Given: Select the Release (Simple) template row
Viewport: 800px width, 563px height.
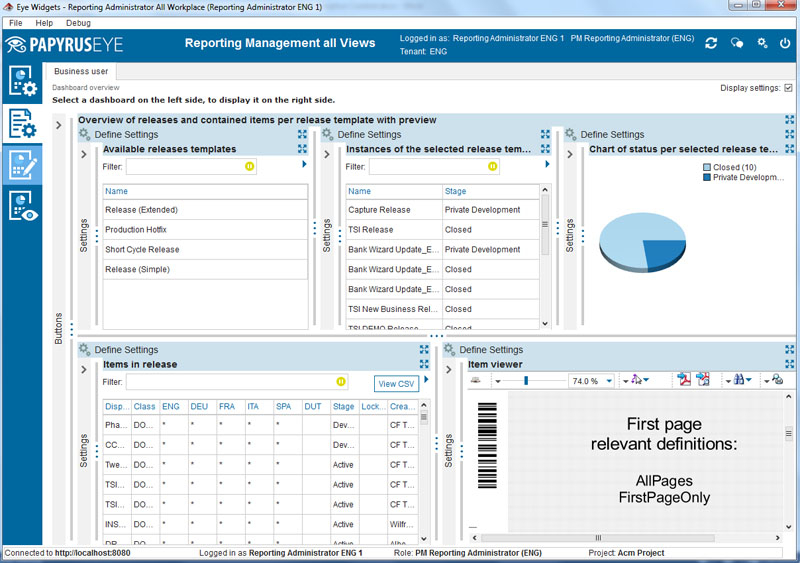Looking at the screenshot, I should 205,270.
